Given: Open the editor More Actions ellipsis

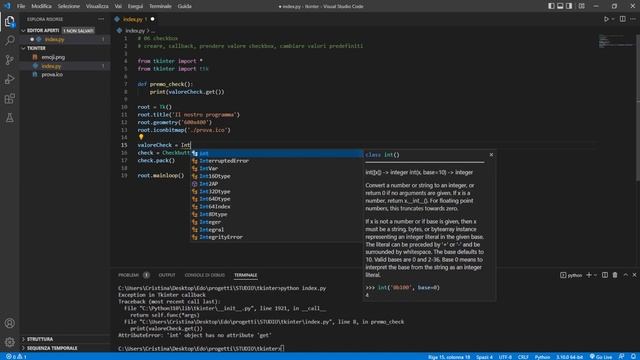Looking at the screenshot, I should pyautogui.click(x=633, y=19).
